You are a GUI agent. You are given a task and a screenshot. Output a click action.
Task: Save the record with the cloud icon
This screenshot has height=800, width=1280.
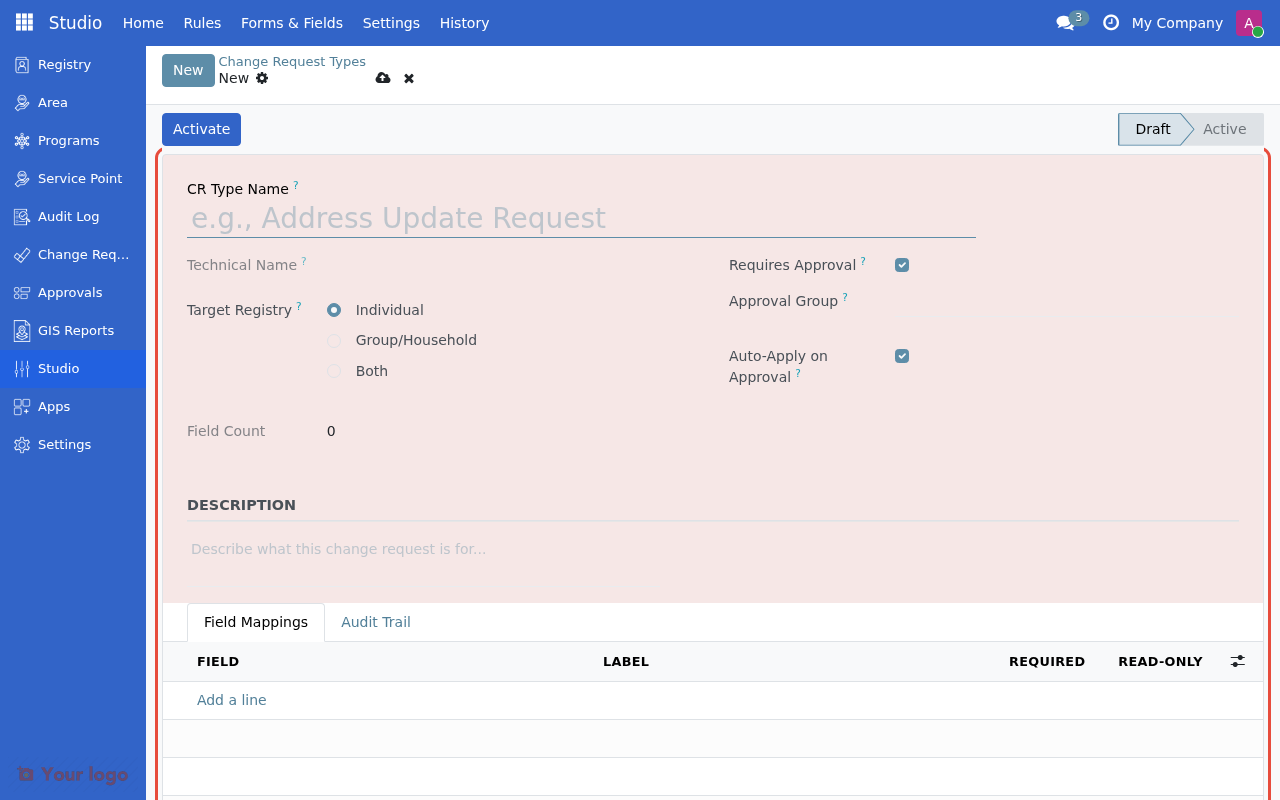point(383,78)
